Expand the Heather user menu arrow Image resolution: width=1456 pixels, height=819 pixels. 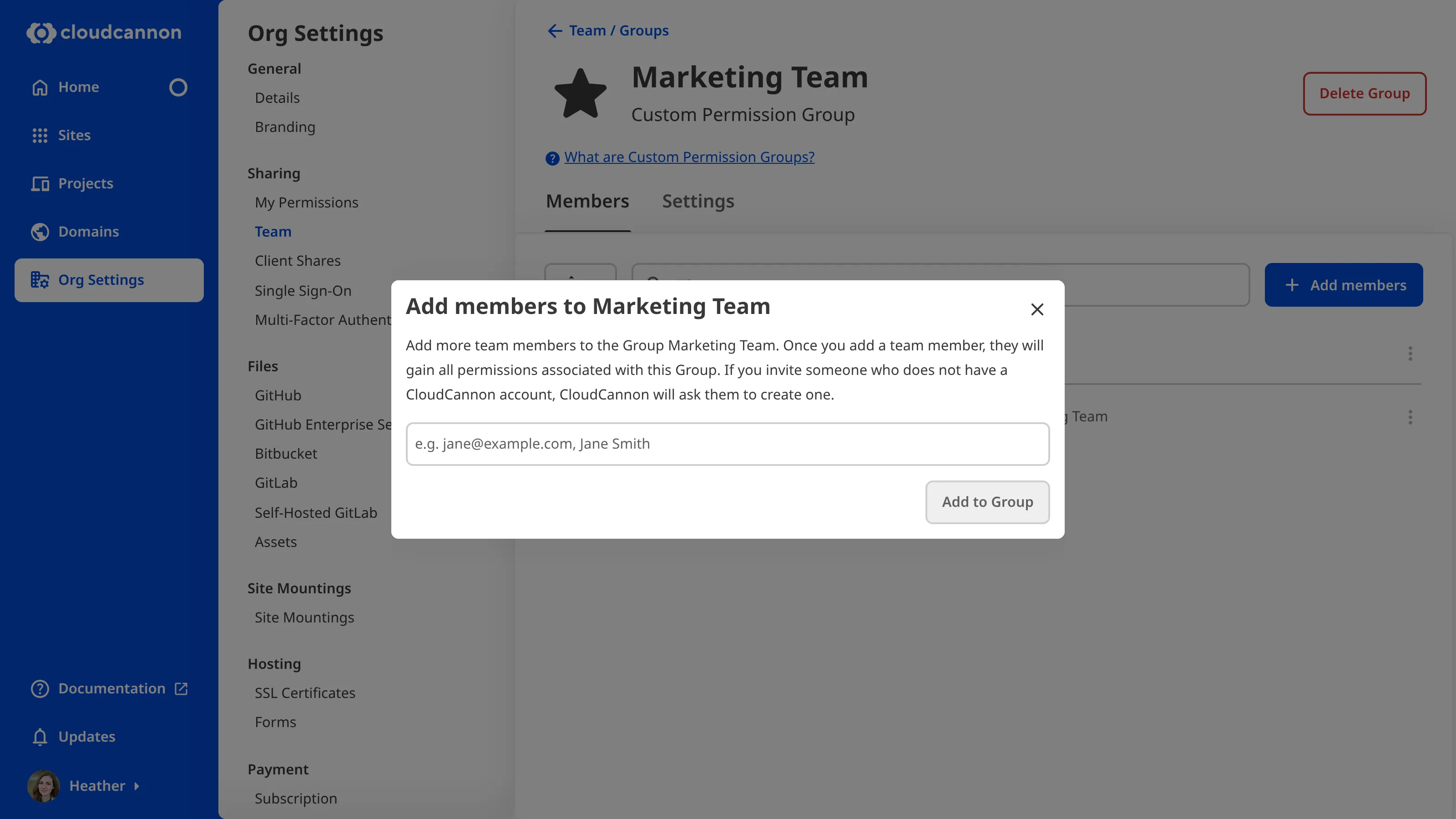pyautogui.click(x=136, y=786)
